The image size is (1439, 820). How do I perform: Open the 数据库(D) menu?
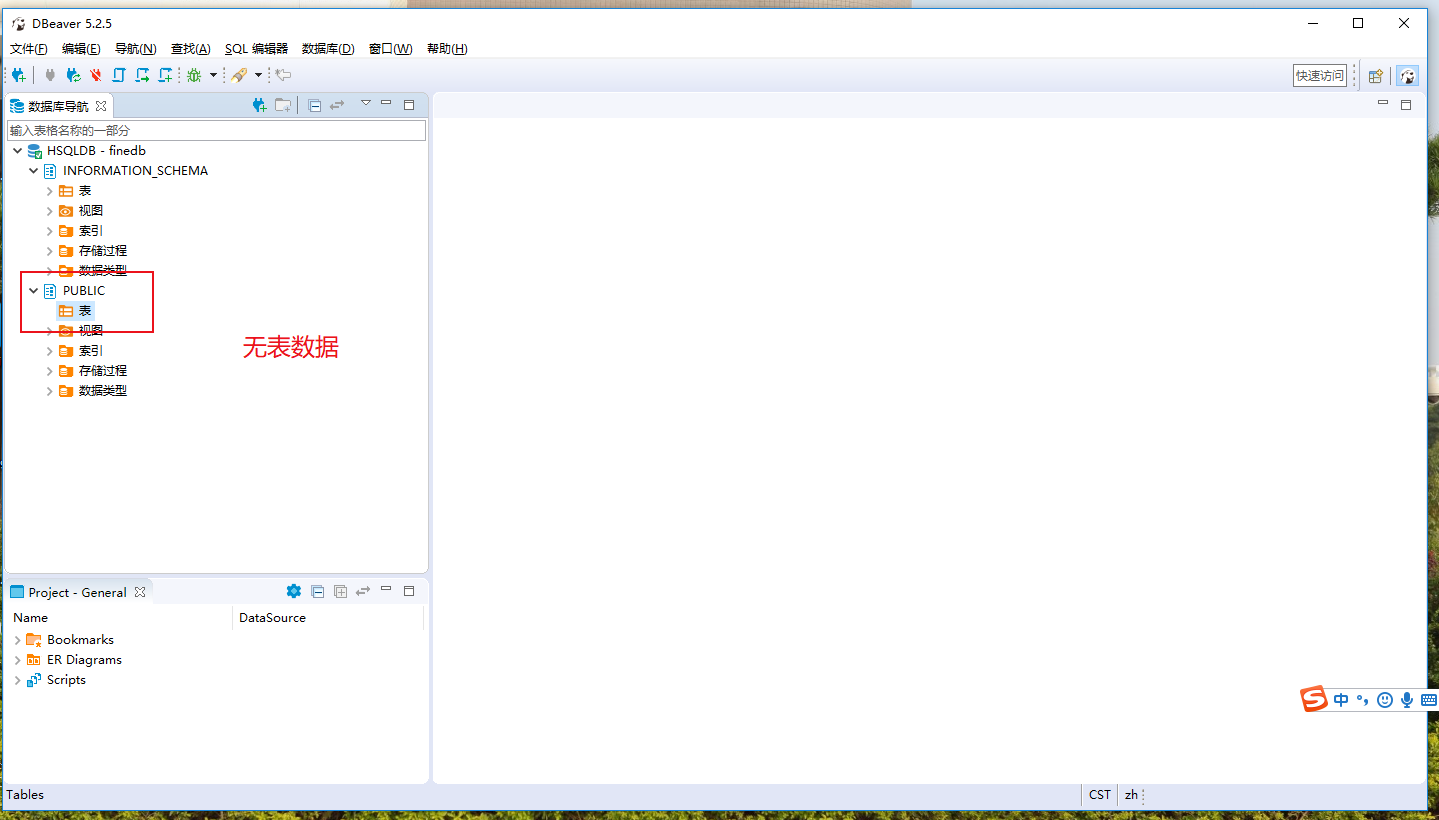click(x=328, y=49)
